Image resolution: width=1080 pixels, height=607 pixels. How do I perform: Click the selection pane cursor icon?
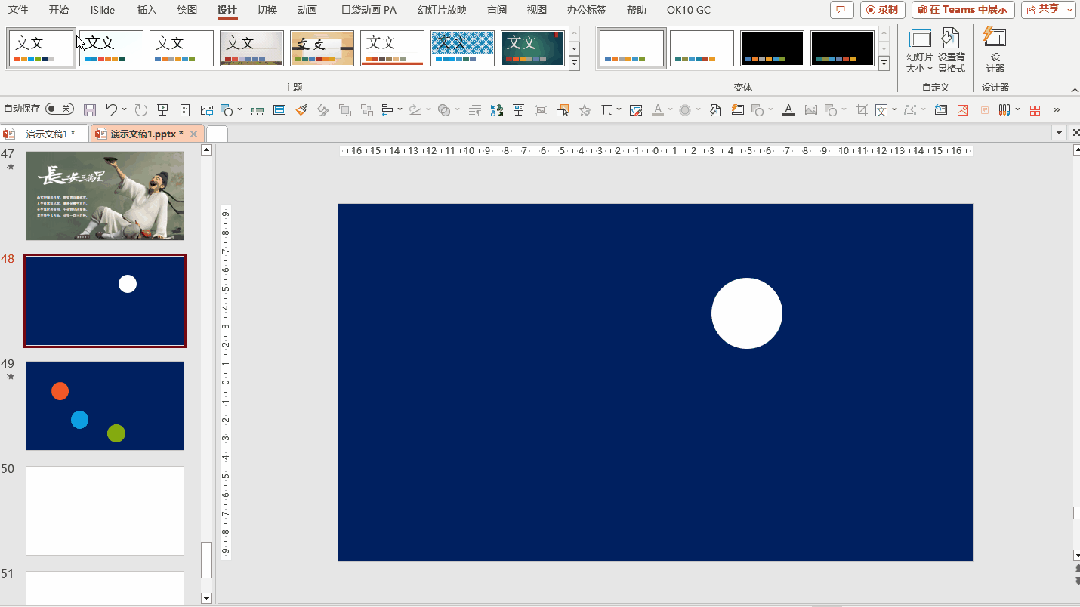(x=563, y=110)
